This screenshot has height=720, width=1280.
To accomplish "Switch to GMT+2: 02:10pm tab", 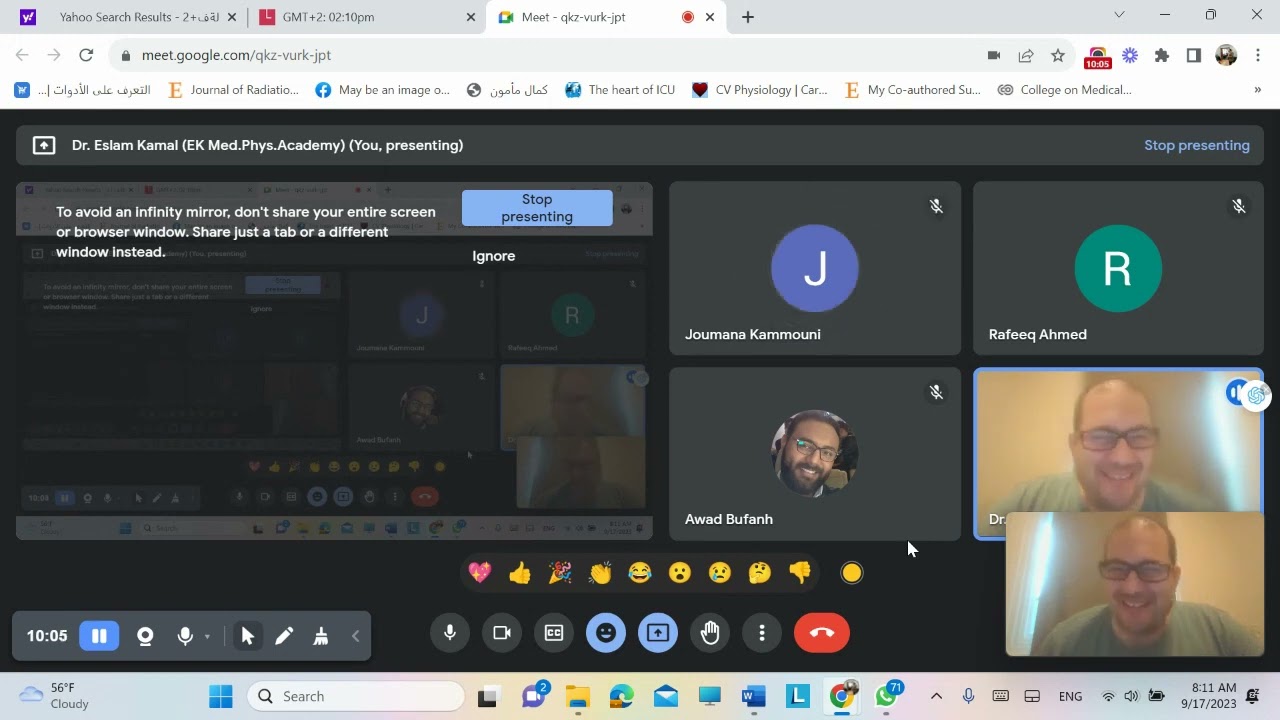I will (x=367, y=17).
